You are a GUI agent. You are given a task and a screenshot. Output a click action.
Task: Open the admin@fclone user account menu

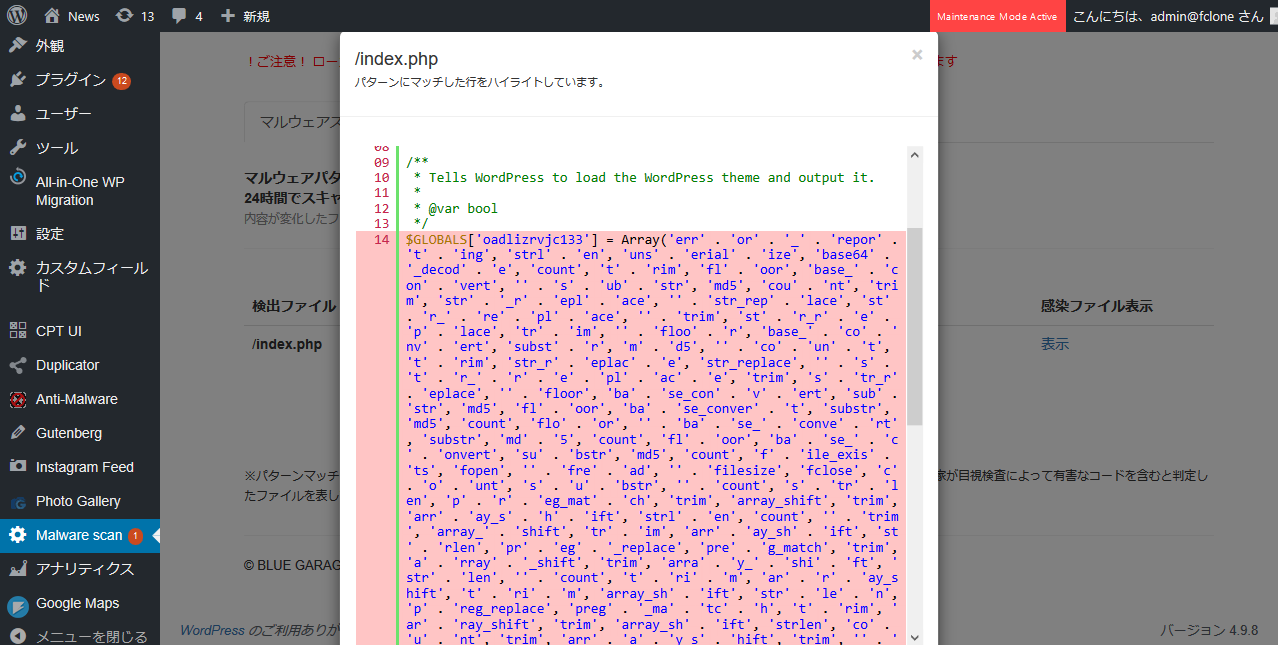1167,16
